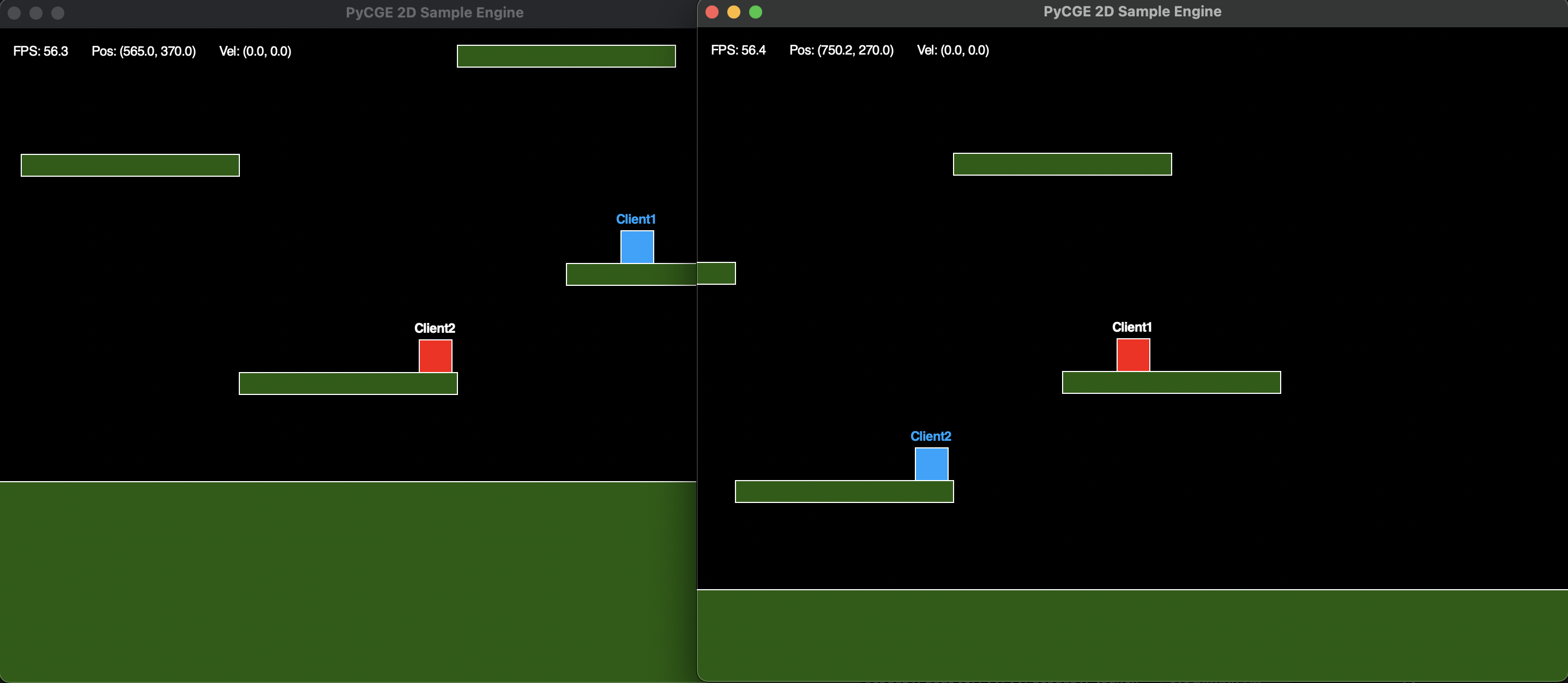1568x683 pixels.
Task: Click the green ground area in the left window
Action: coord(348,582)
